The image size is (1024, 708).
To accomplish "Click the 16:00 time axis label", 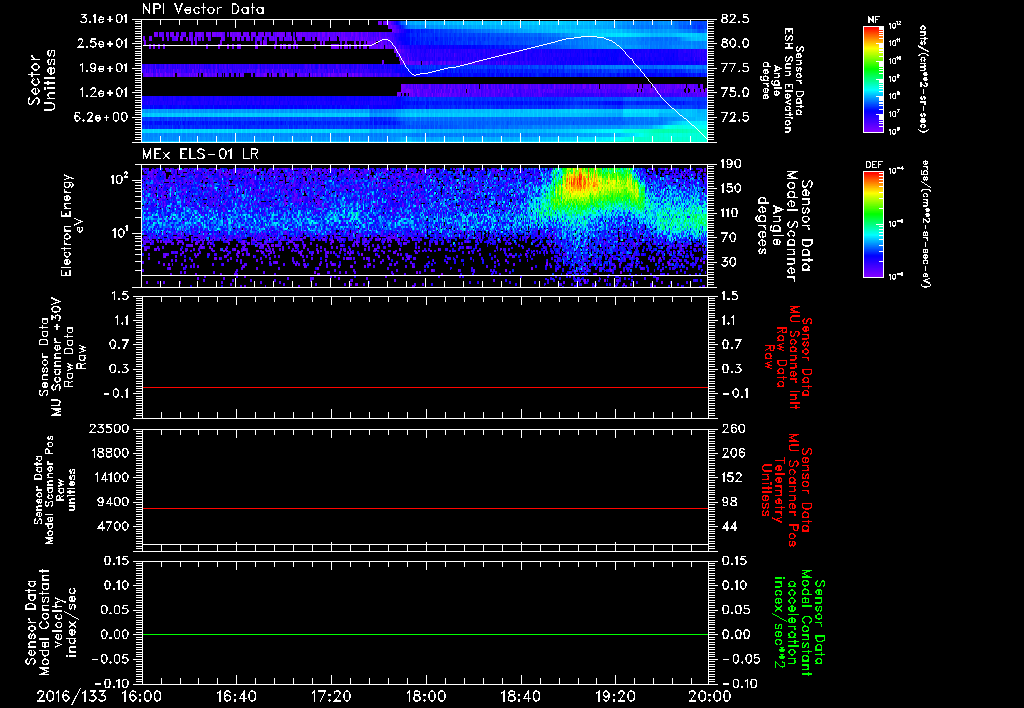I will (142, 696).
